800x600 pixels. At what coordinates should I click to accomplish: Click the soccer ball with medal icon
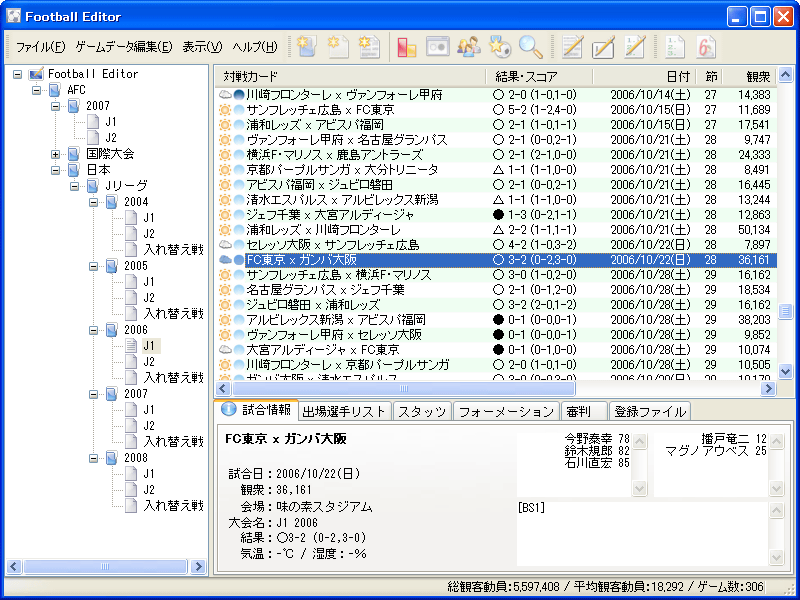click(x=499, y=47)
